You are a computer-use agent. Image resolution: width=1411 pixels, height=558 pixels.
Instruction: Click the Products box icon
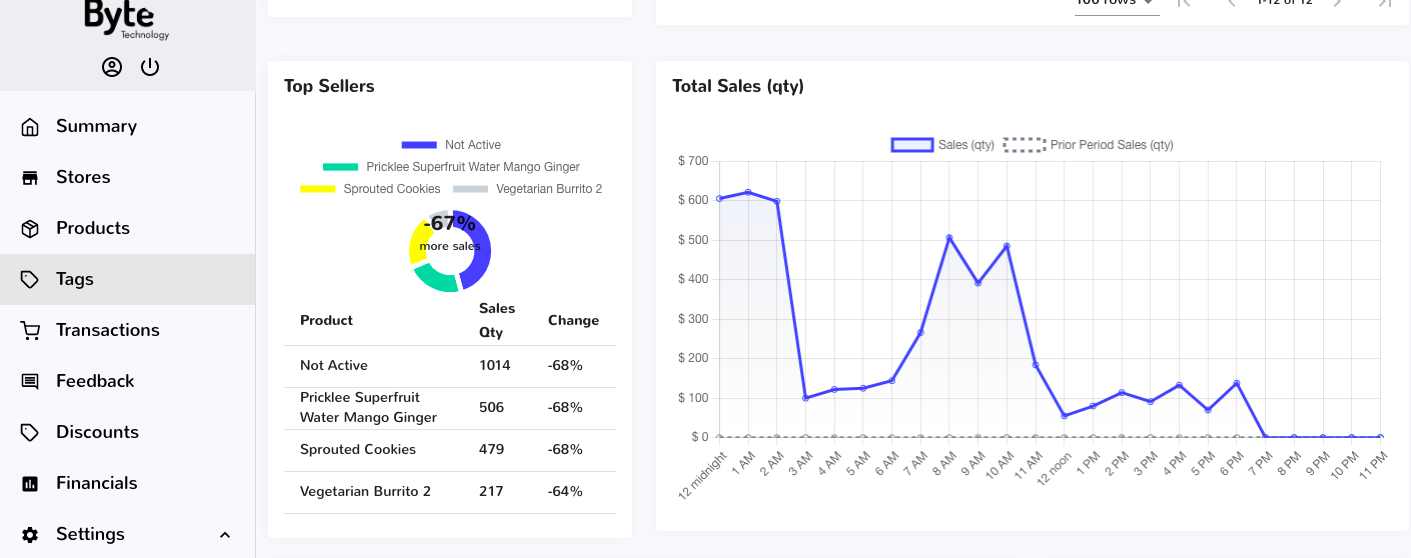(x=30, y=228)
